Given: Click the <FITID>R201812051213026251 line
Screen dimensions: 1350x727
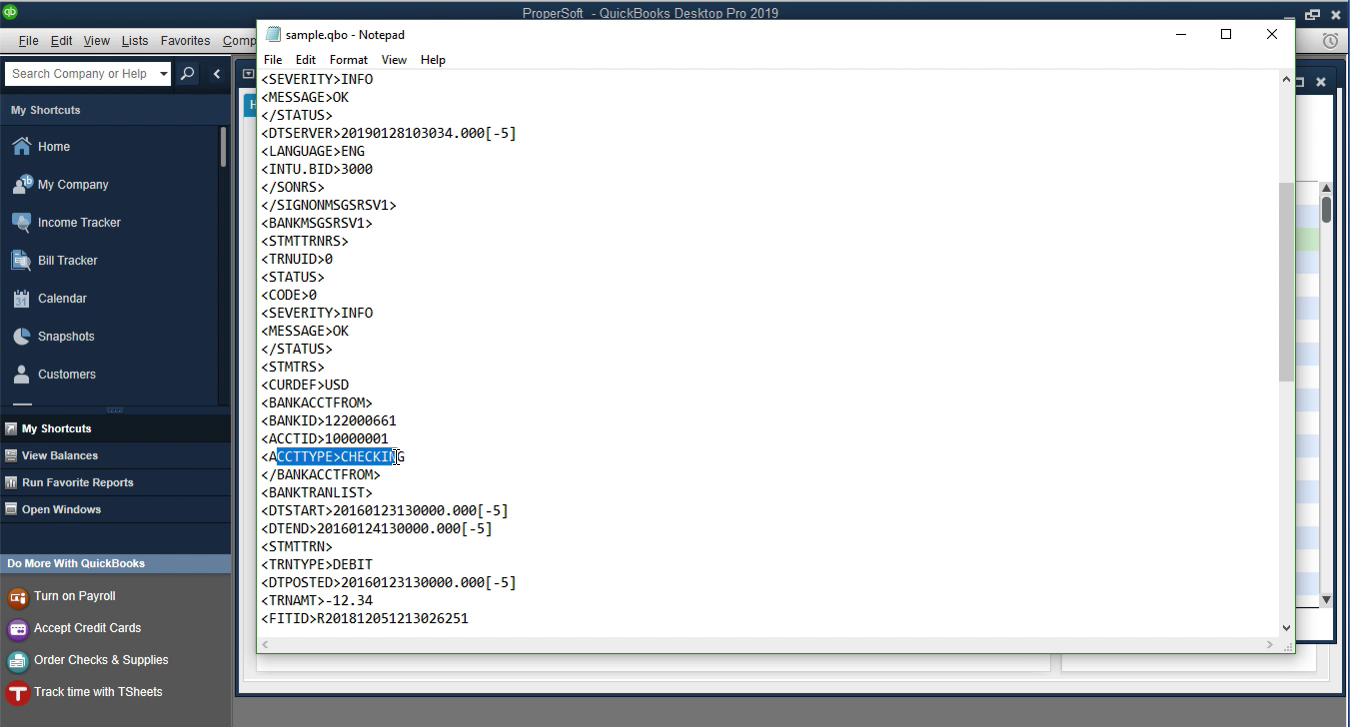Looking at the screenshot, I should (x=365, y=619).
